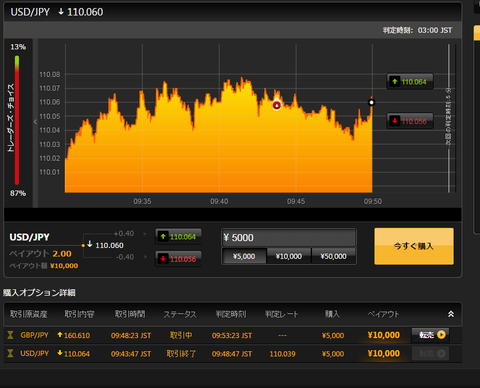Click the 取引内容 column header

tap(79, 314)
